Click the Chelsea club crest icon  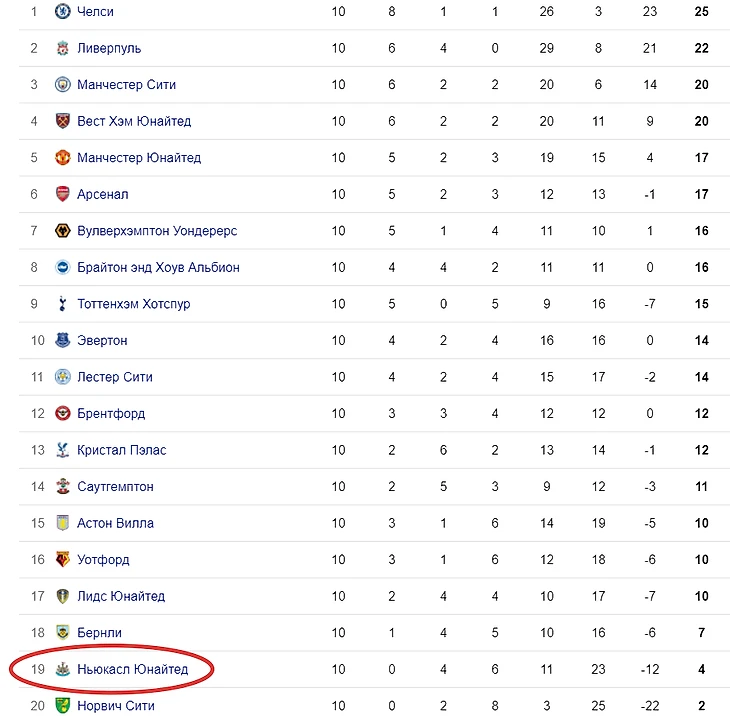click(x=62, y=11)
